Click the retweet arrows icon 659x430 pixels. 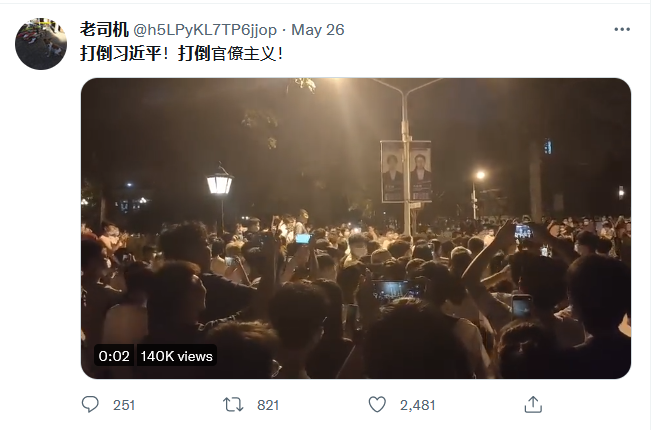233,404
